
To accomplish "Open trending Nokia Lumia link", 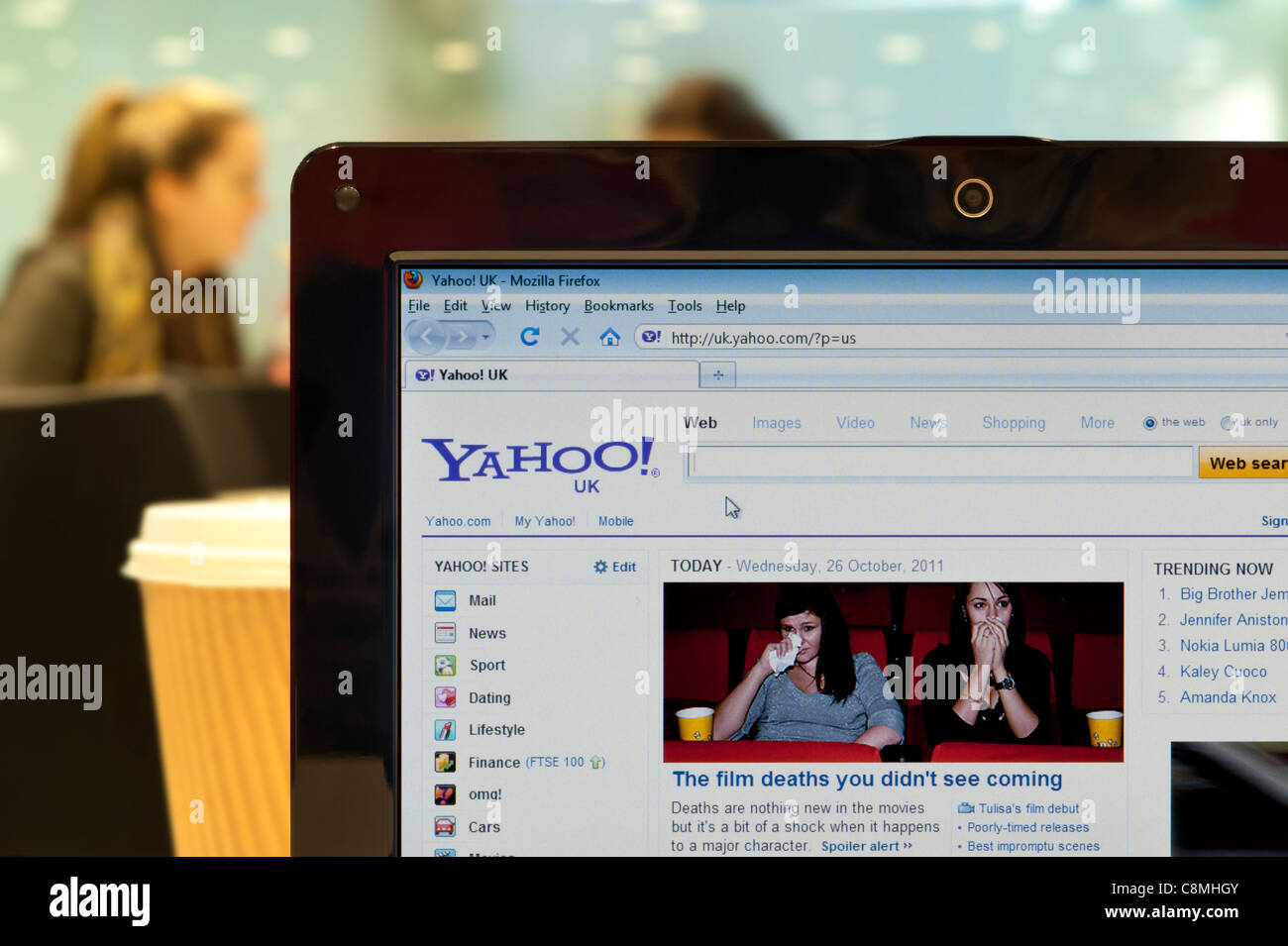I will point(1234,646).
